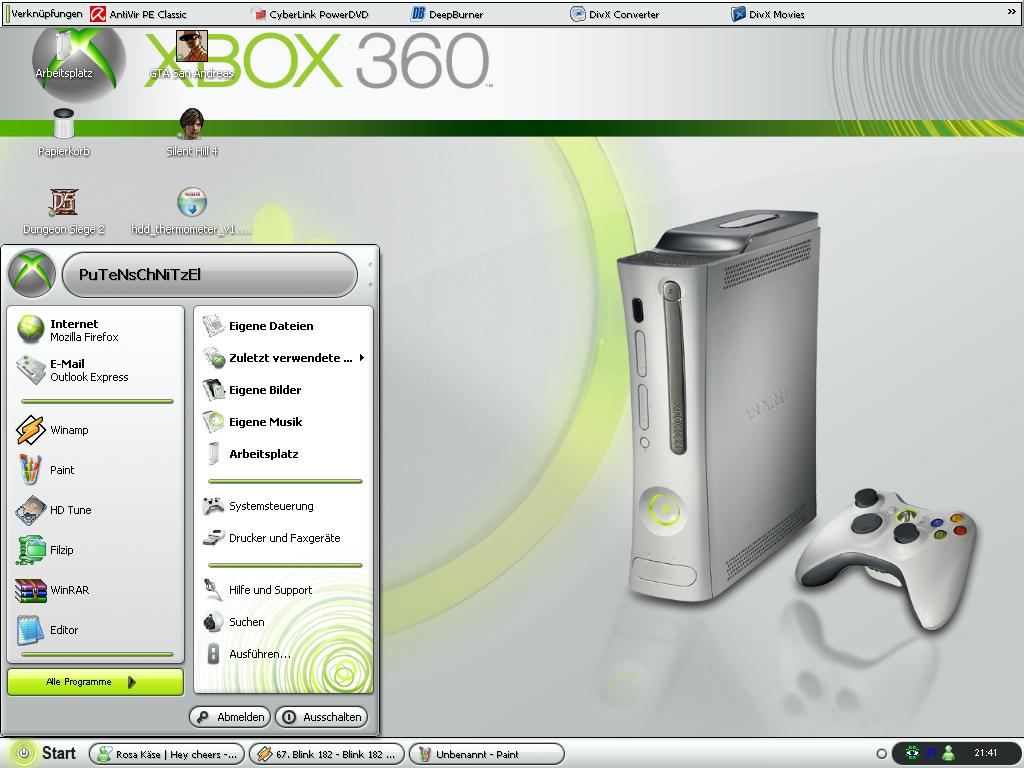
Task: Open hdd_thermometer desktop file icon
Action: 191,212
